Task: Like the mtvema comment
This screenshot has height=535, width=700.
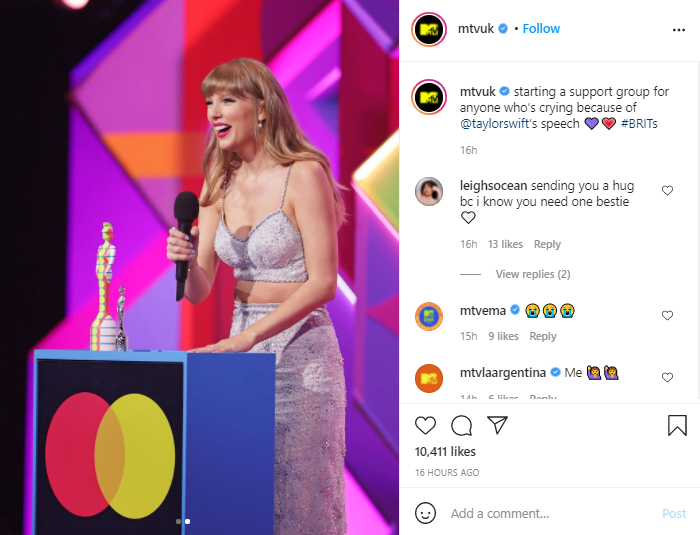Action: (x=667, y=316)
